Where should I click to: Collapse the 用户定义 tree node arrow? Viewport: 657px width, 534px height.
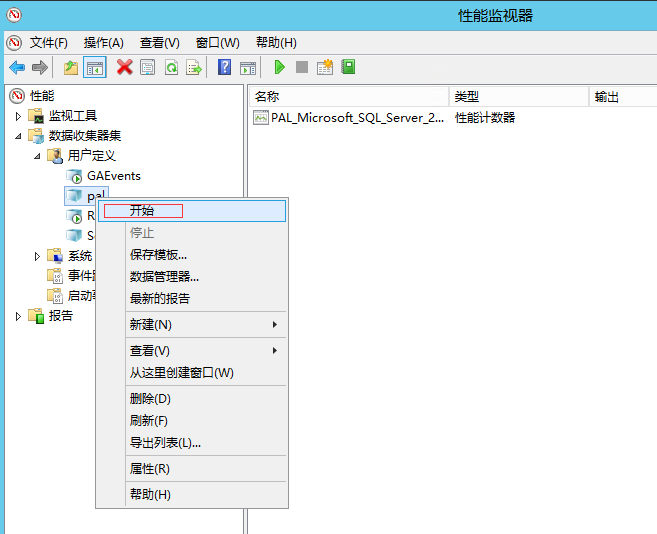[37, 156]
